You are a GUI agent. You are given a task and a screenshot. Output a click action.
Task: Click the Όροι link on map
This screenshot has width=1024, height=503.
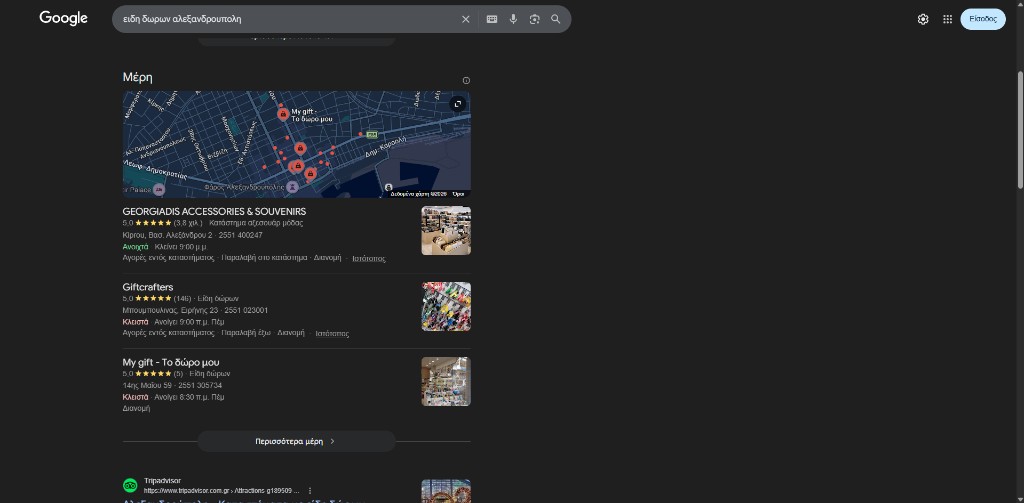click(458, 194)
